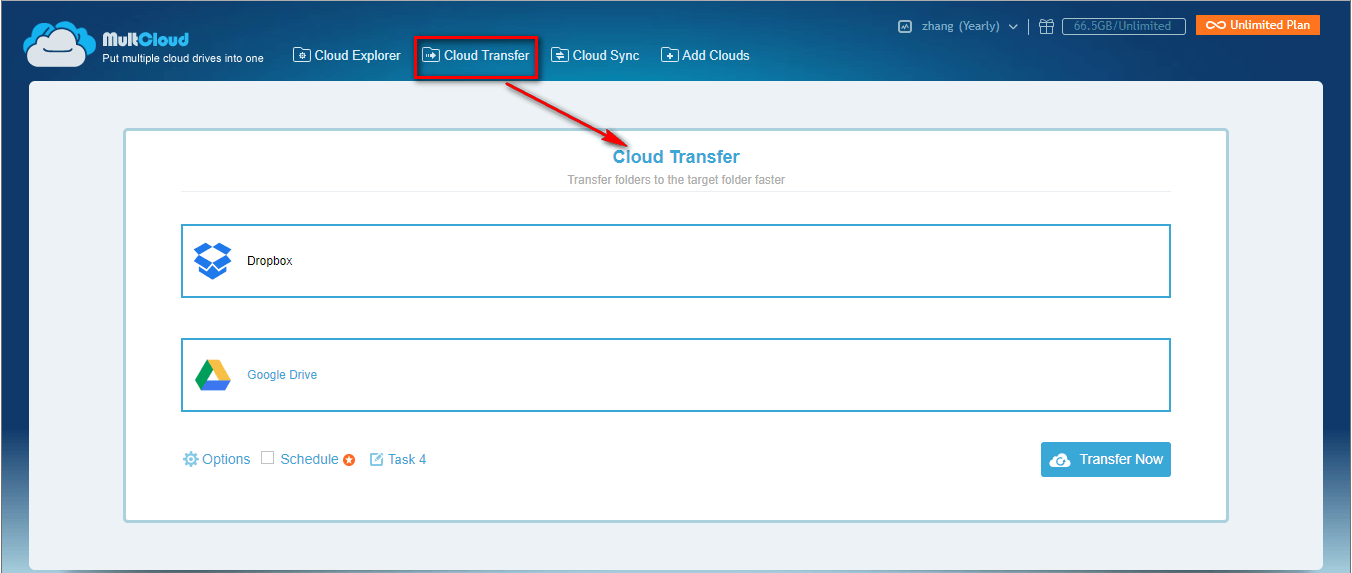Switch to the Cloud Sync tab
1352x573 pixels.
coord(596,55)
